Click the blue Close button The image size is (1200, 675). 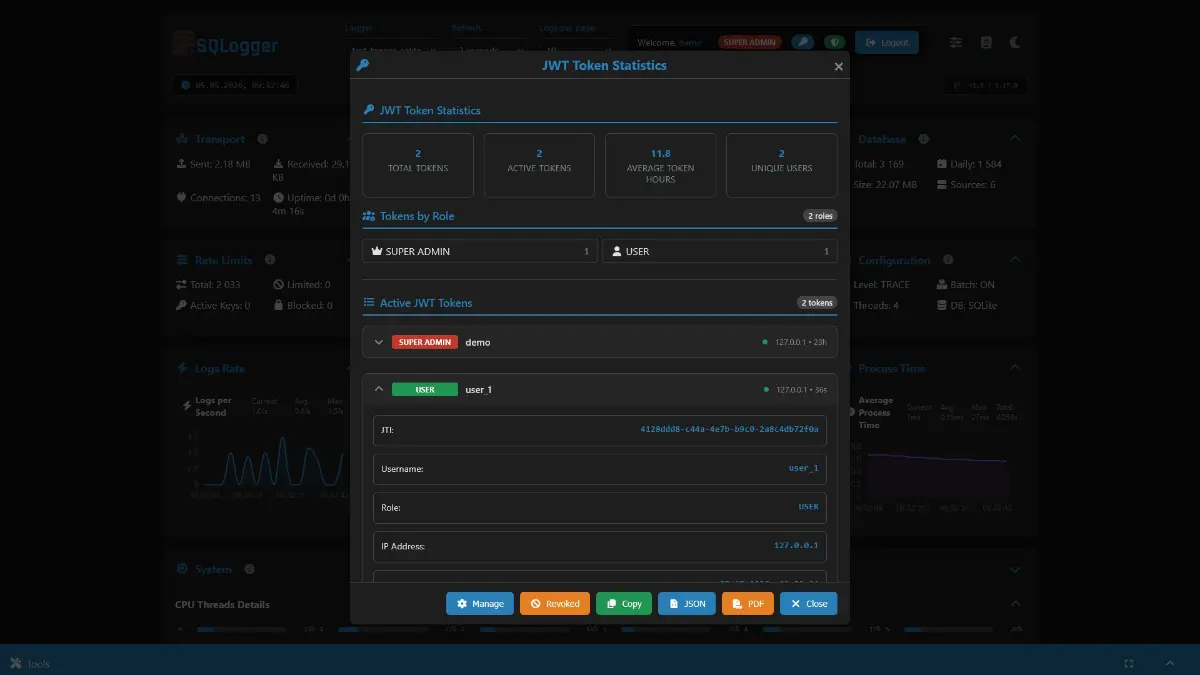[809, 604]
